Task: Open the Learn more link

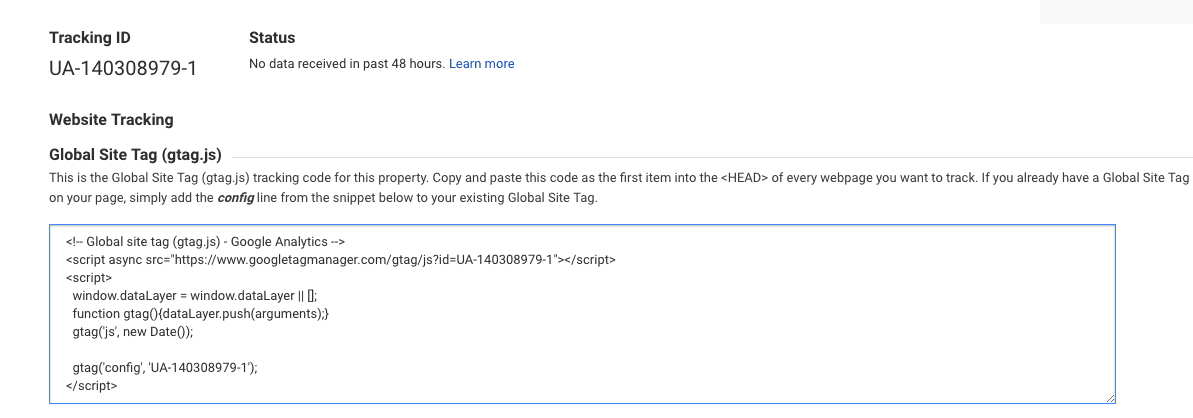Action: (x=482, y=64)
